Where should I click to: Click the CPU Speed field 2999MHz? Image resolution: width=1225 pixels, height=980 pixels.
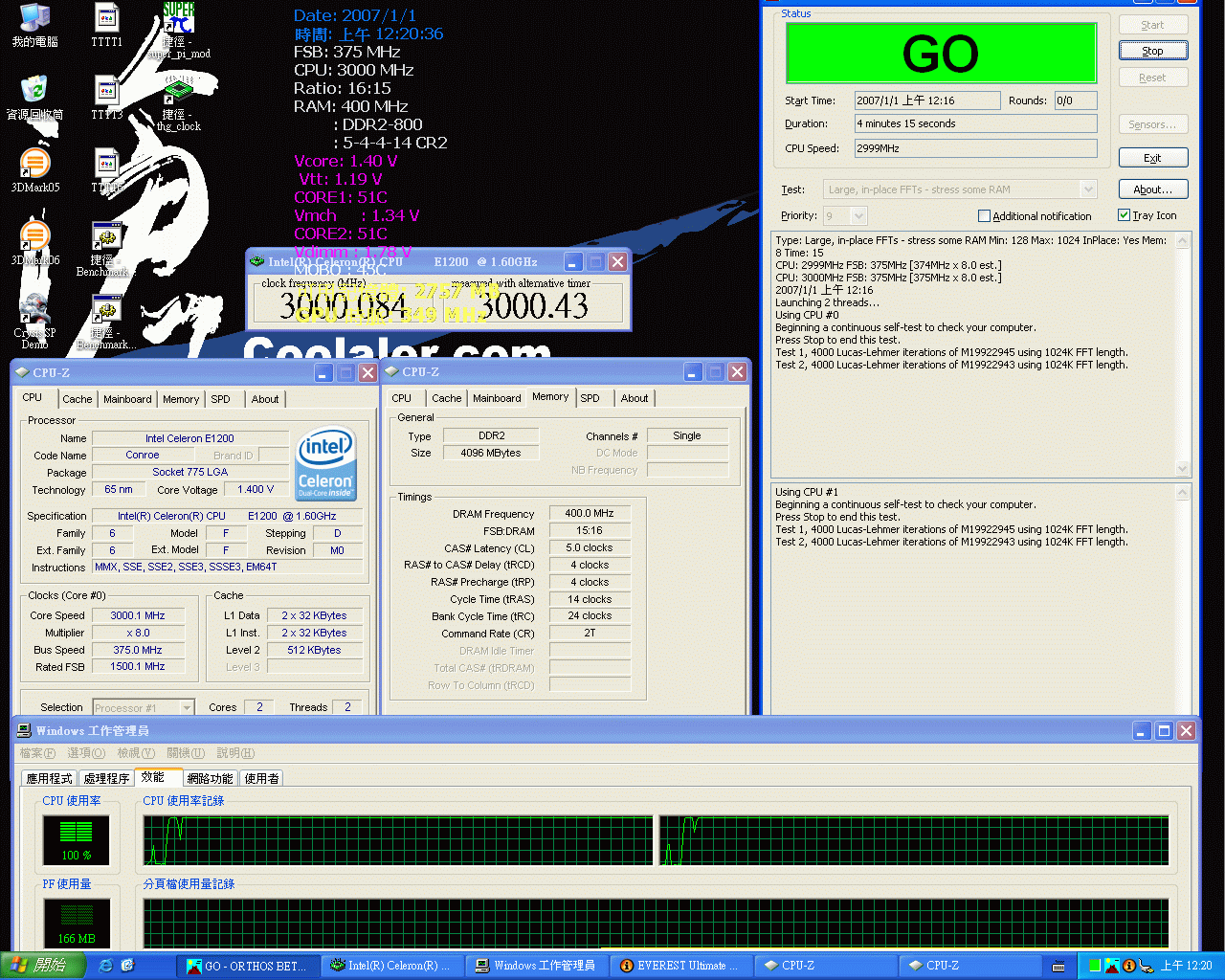tap(975, 148)
